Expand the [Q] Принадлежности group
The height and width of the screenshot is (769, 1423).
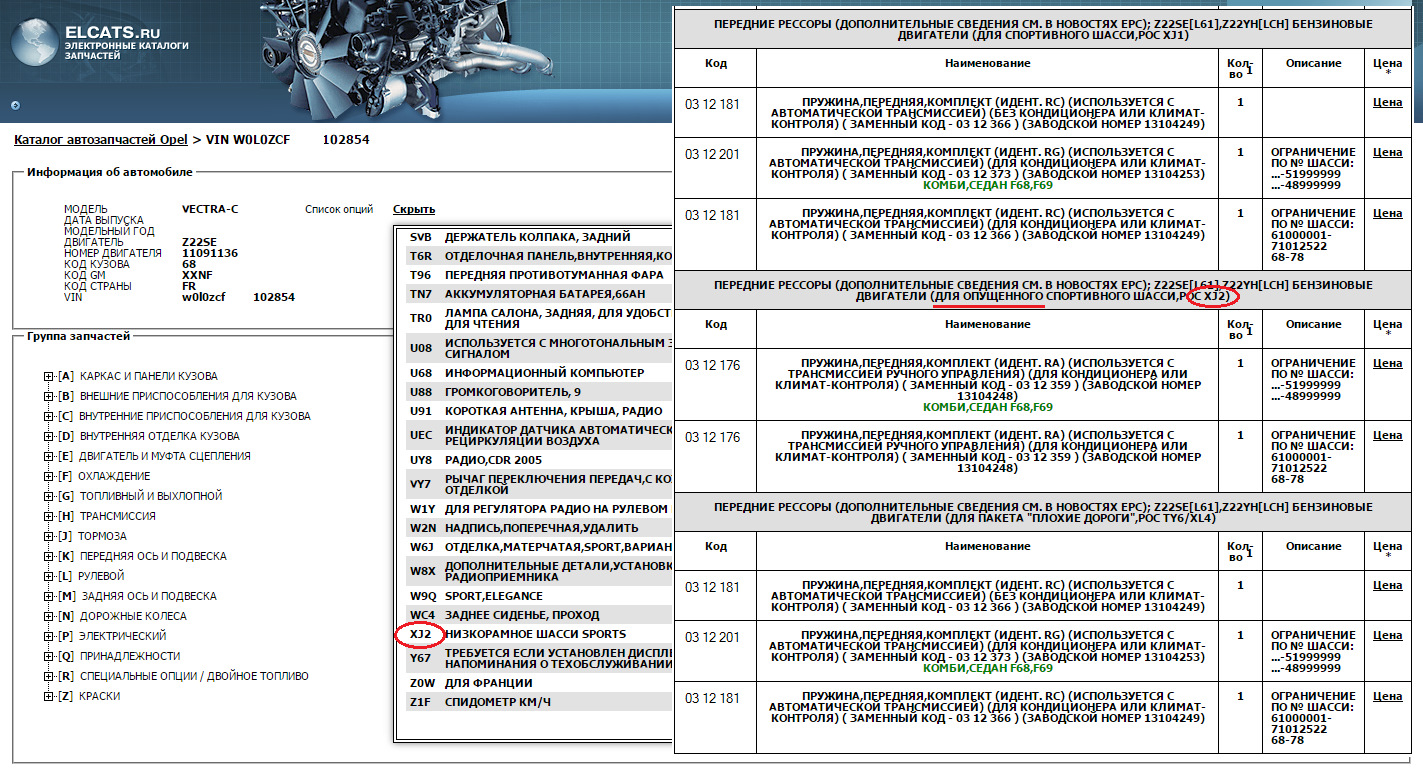48,656
